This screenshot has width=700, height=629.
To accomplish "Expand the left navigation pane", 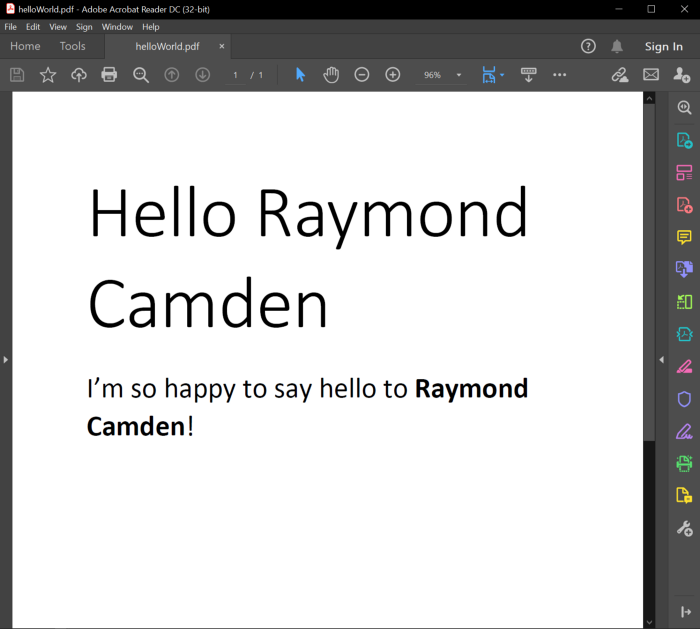I will (x=5, y=359).
